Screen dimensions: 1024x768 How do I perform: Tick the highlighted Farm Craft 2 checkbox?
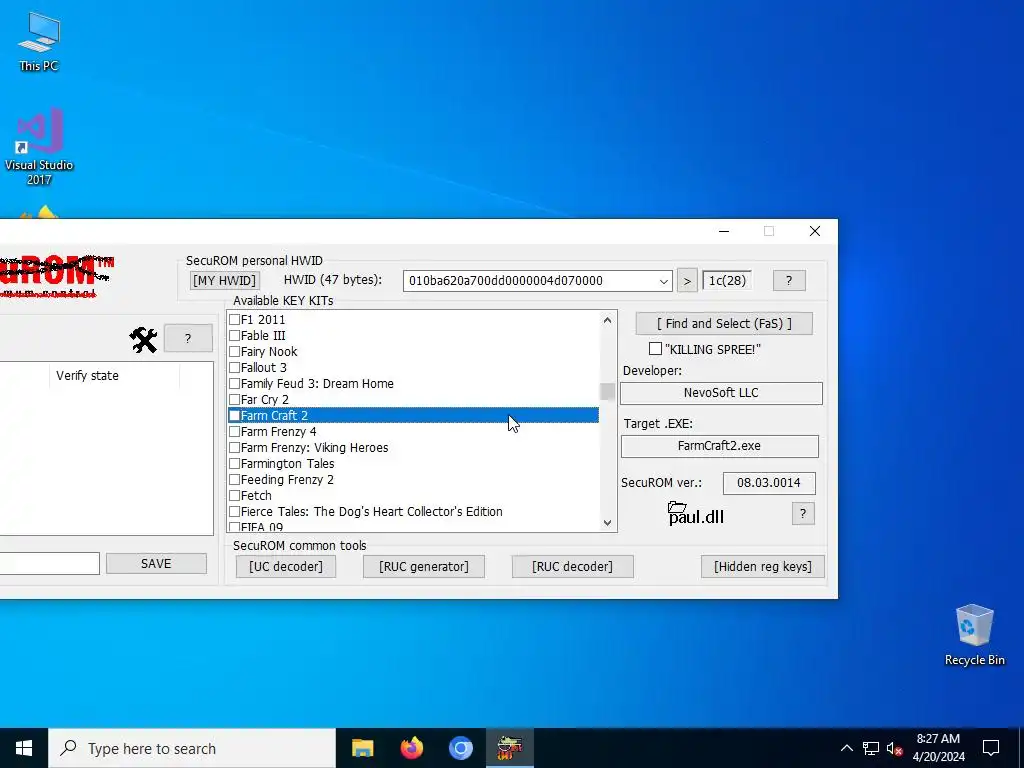234,415
